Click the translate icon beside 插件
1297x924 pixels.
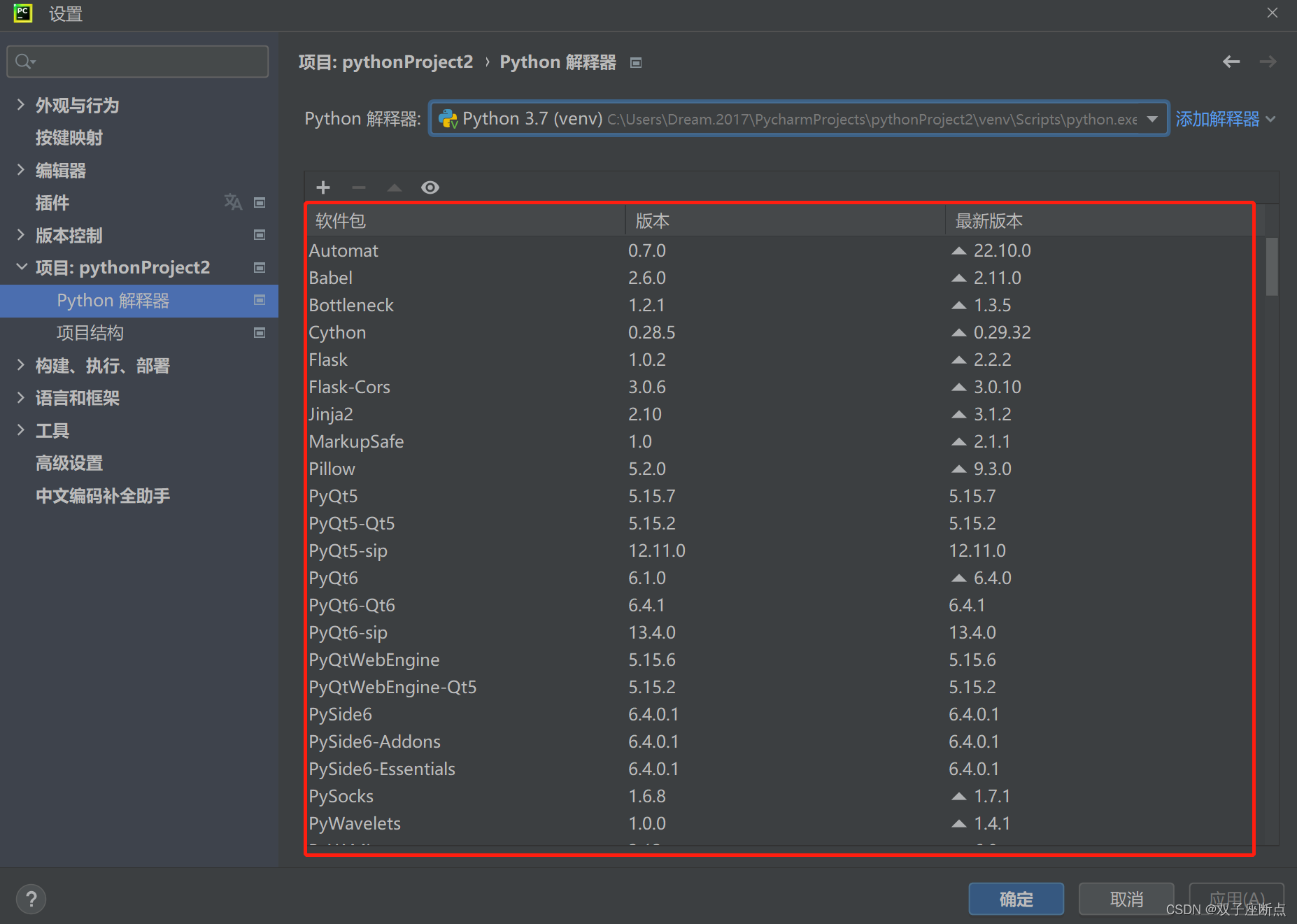(x=233, y=202)
